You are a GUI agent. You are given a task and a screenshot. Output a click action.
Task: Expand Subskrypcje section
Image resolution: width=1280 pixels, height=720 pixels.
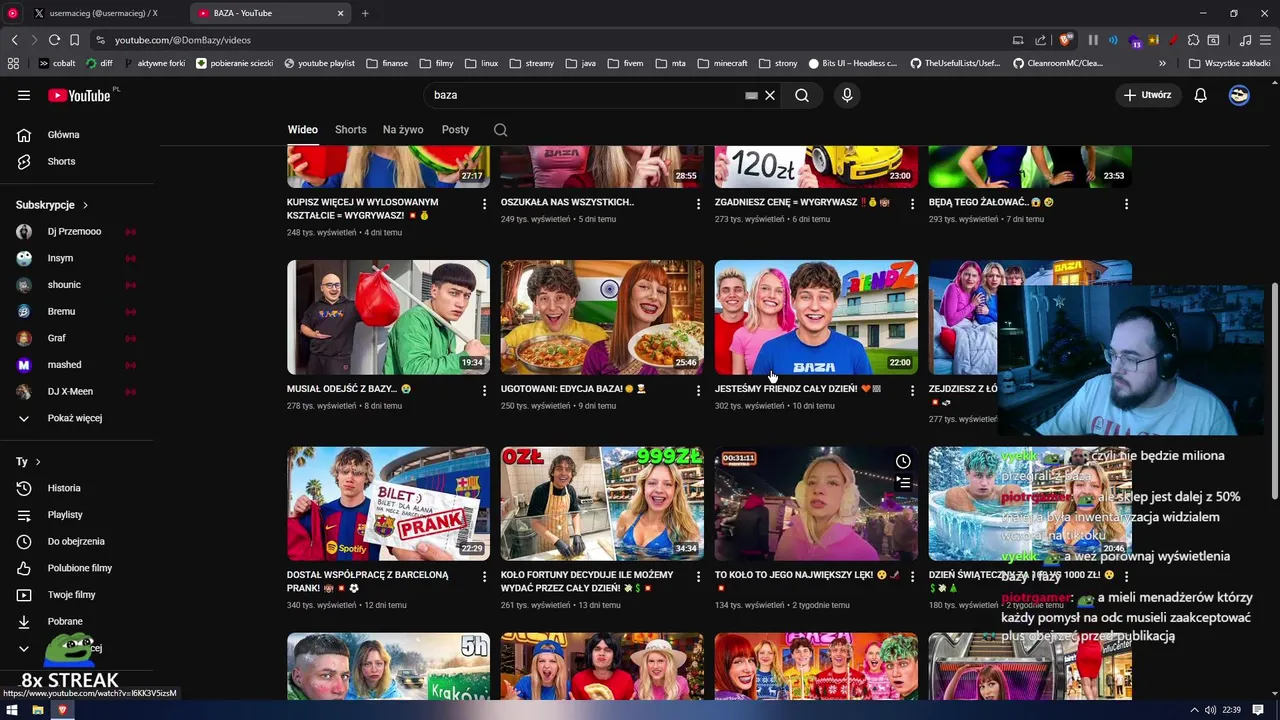click(52, 205)
